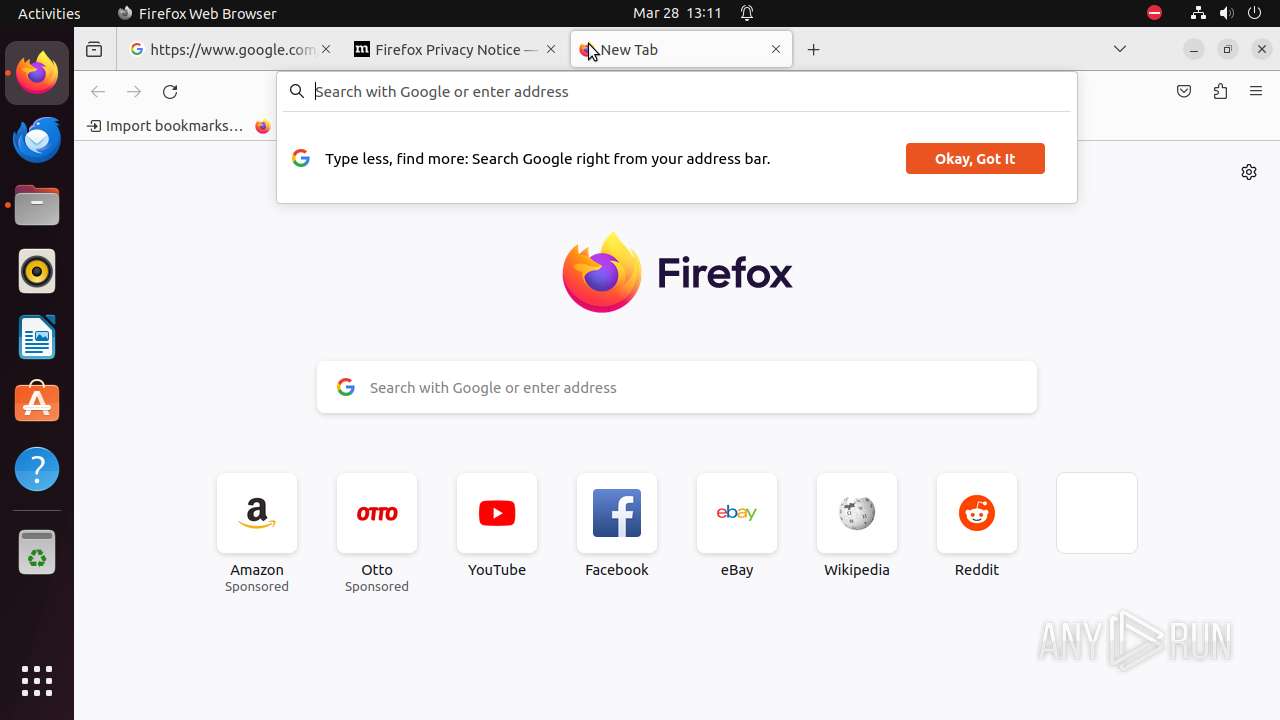Click the red do-not-disturb indicator icon
Viewport: 1280px width, 720px height.
pyautogui.click(x=1155, y=13)
